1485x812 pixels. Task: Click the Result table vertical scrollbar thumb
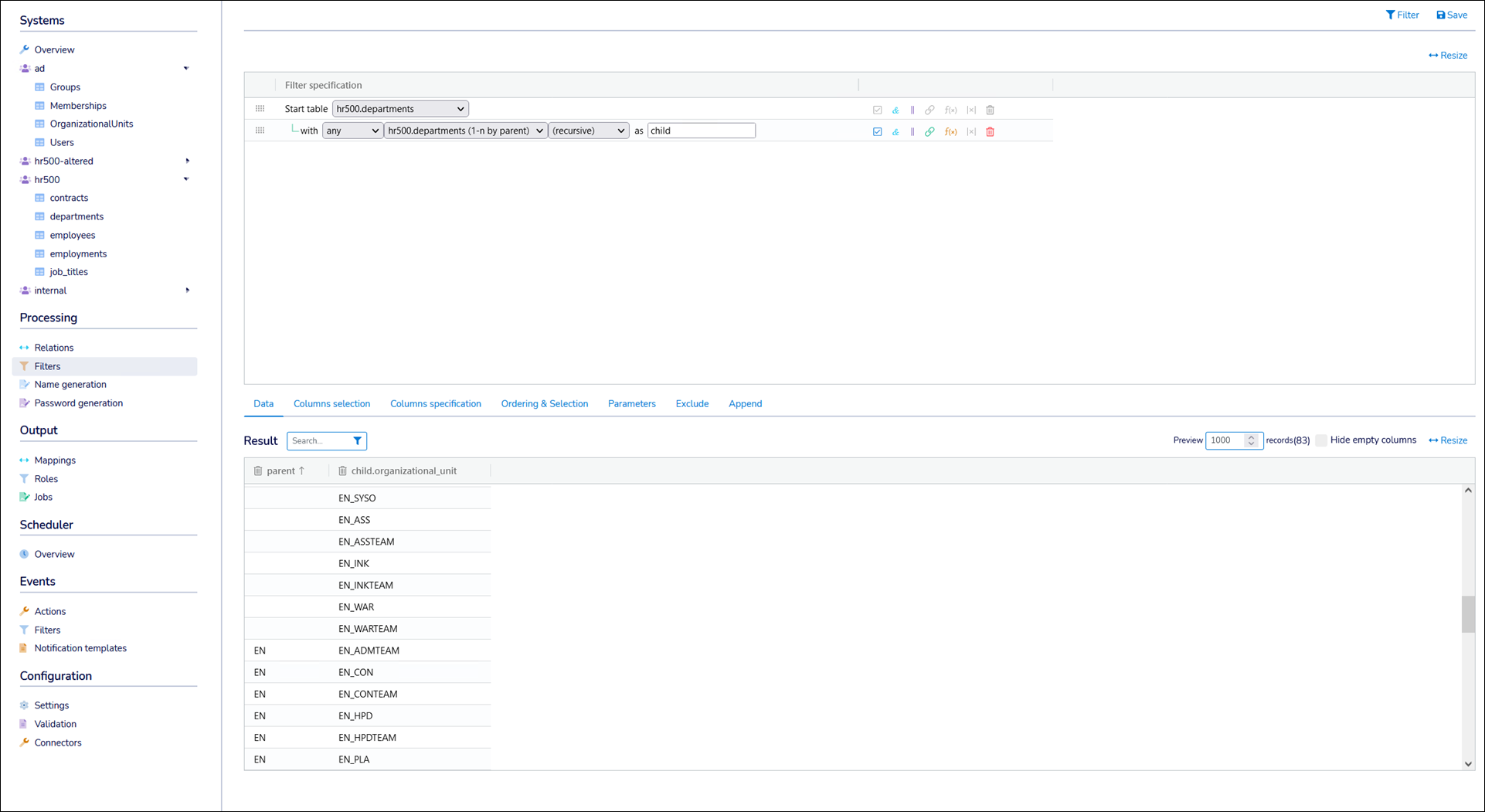(1468, 614)
